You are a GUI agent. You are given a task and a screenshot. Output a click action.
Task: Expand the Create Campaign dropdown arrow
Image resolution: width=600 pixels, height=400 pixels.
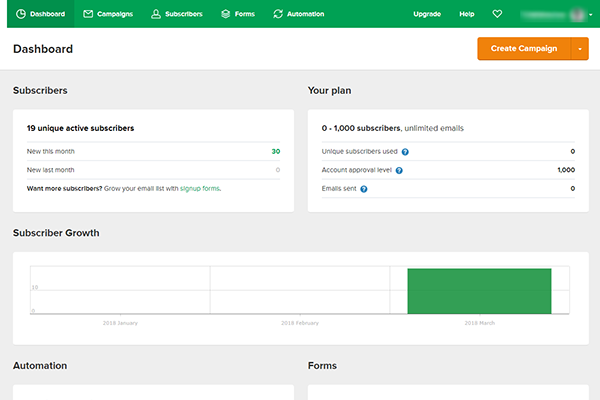pos(580,49)
